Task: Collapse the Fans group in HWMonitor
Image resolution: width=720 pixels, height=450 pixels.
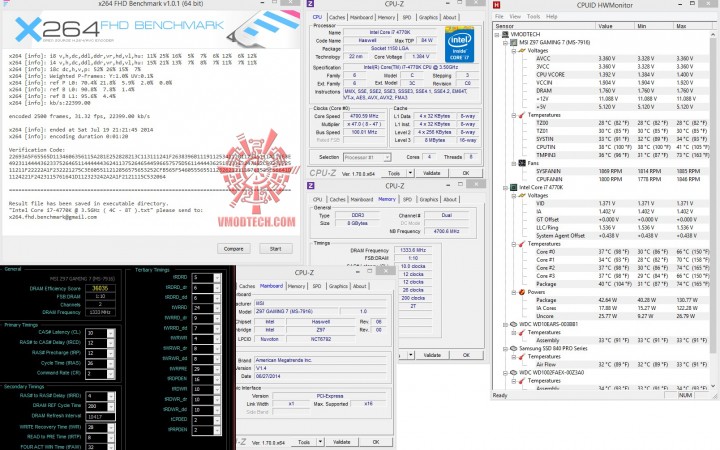Action: pyautogui.click(x=514, y=163)
